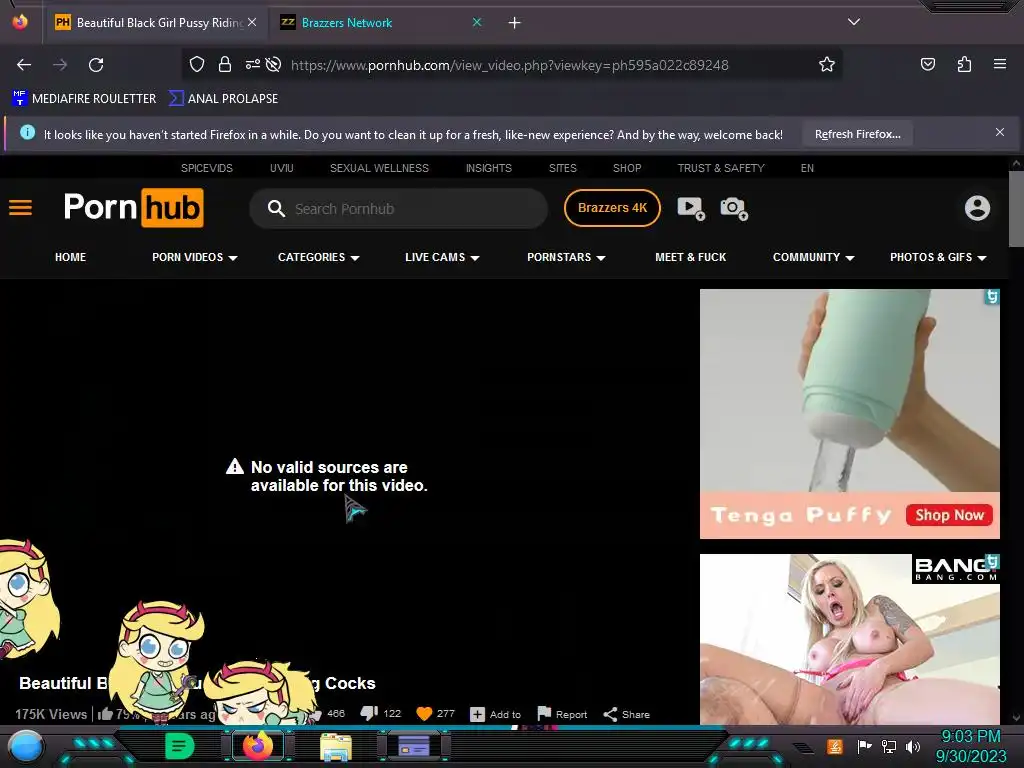Focus the Search Pornhub input field
Screen dimensions: 1024x768
(398, 208)
